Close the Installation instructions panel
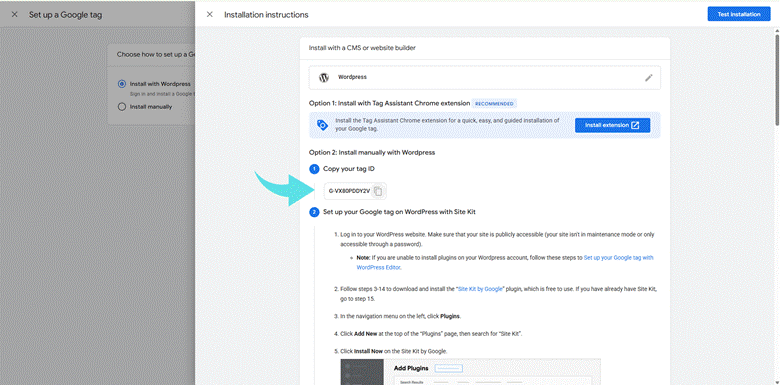This screenshot has height=385, width=780. [209, 14]
